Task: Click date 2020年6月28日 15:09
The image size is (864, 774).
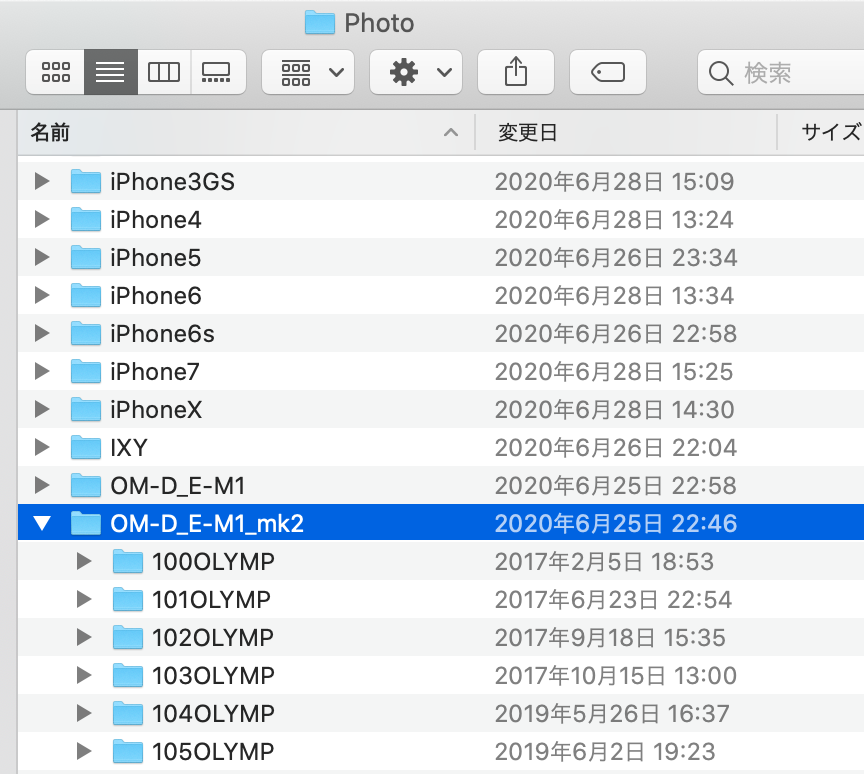Action: coord(614,182)
